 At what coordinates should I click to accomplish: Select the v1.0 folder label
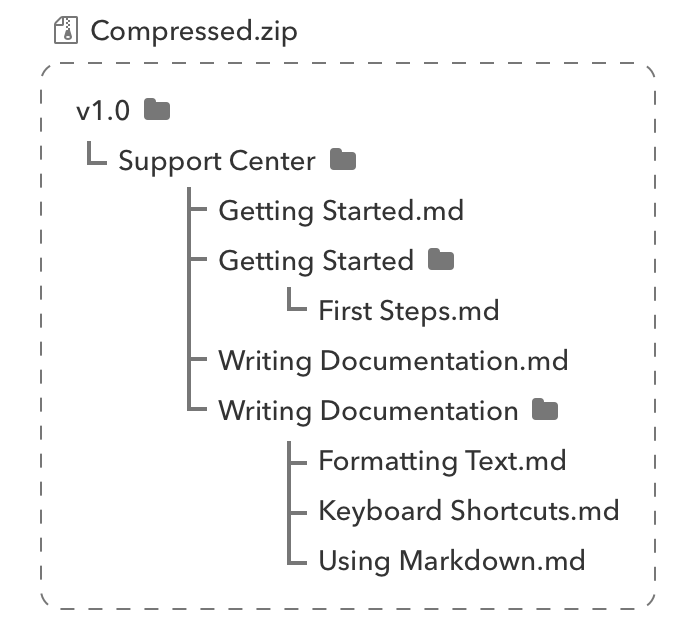[x=103, y=111]
